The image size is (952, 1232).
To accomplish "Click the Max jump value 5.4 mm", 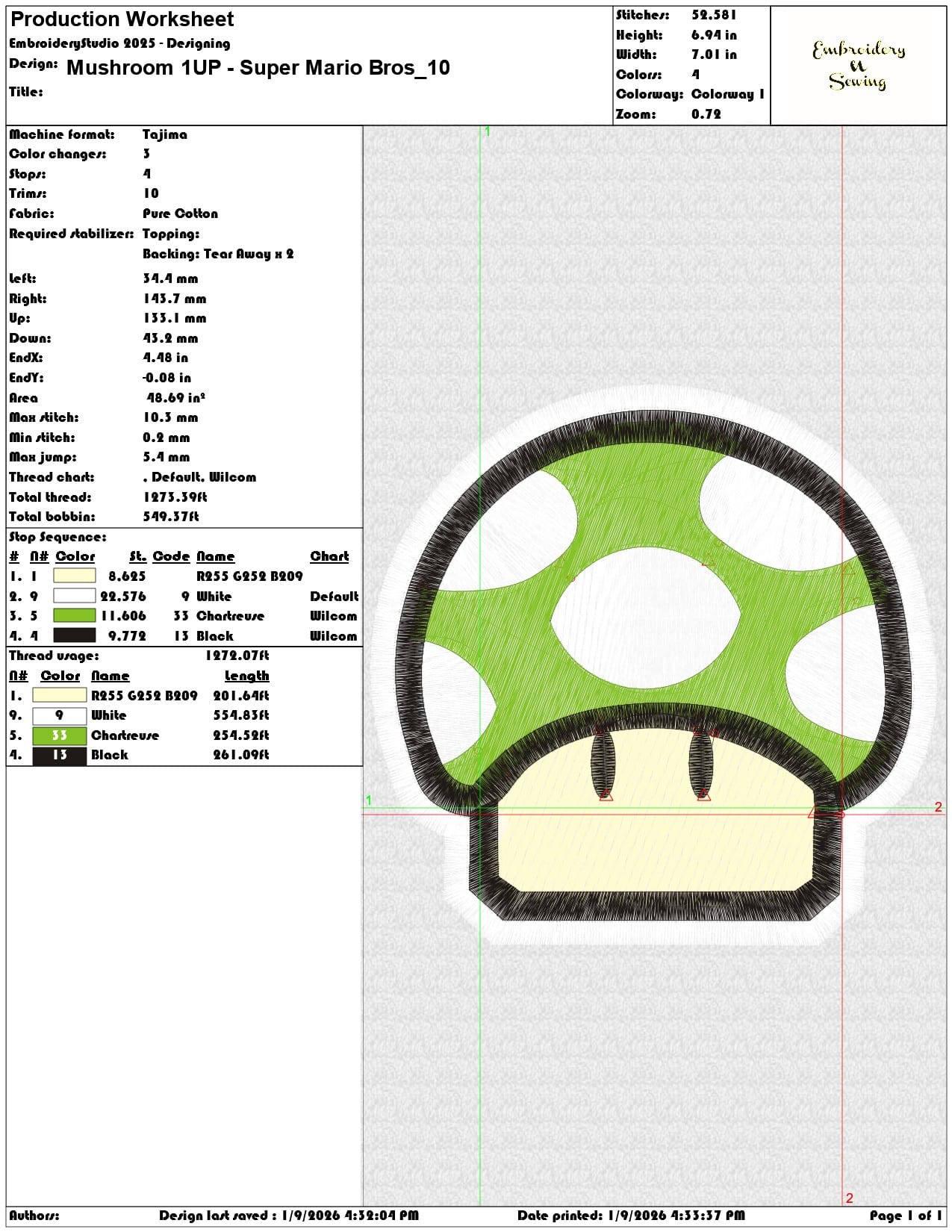I will click(166, 457).
